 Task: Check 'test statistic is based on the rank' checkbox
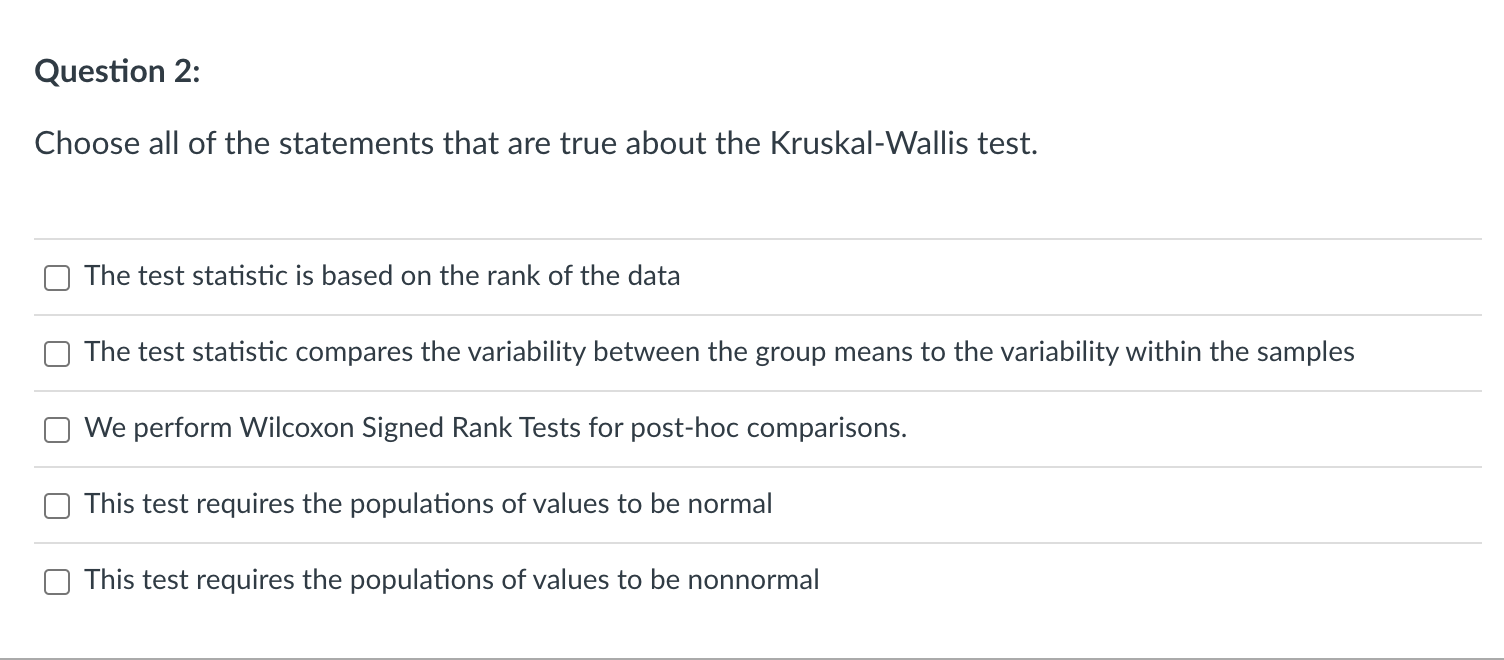[56, 277]
